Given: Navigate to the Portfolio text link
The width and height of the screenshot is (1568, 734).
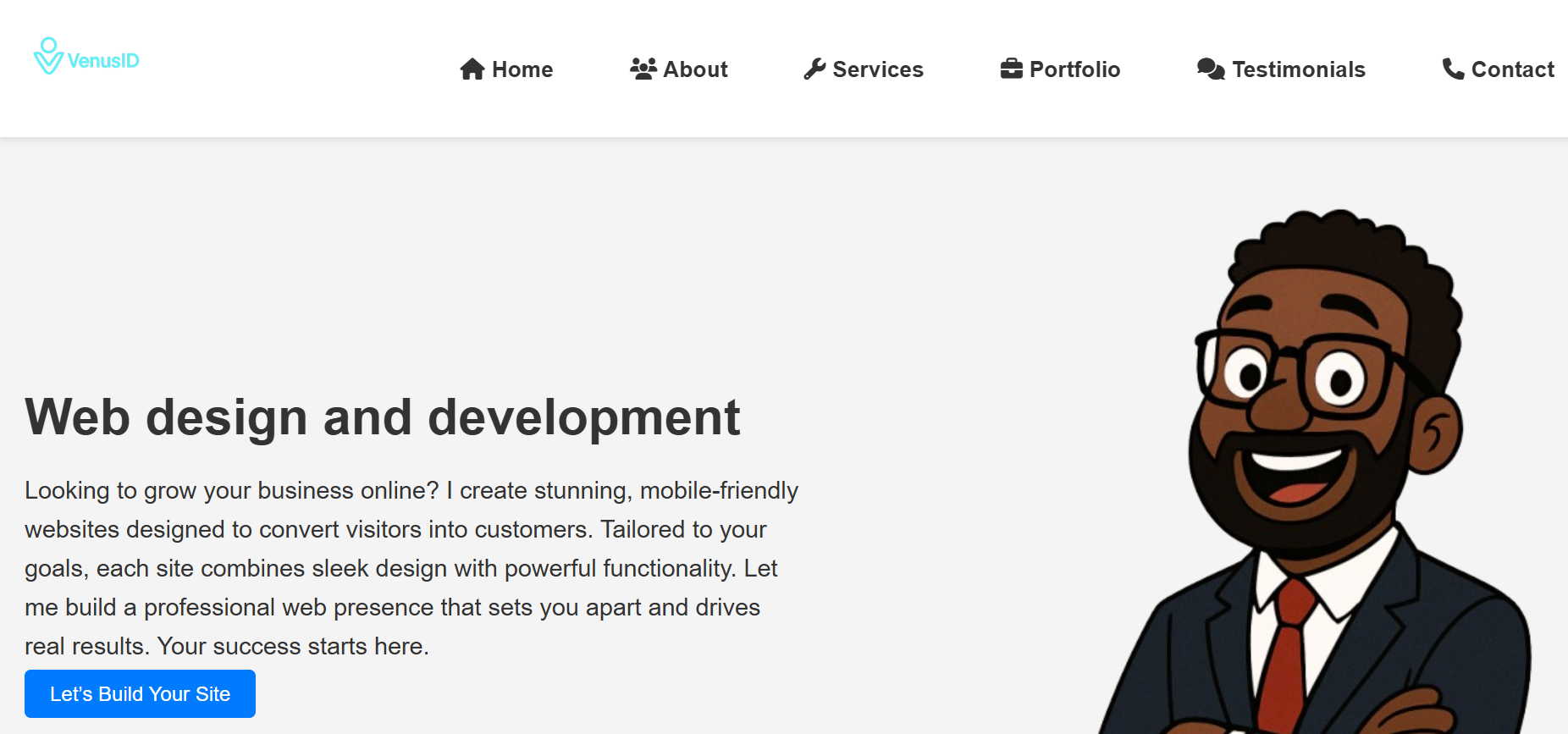Looking at the screenshot, I should [1074, 69].
